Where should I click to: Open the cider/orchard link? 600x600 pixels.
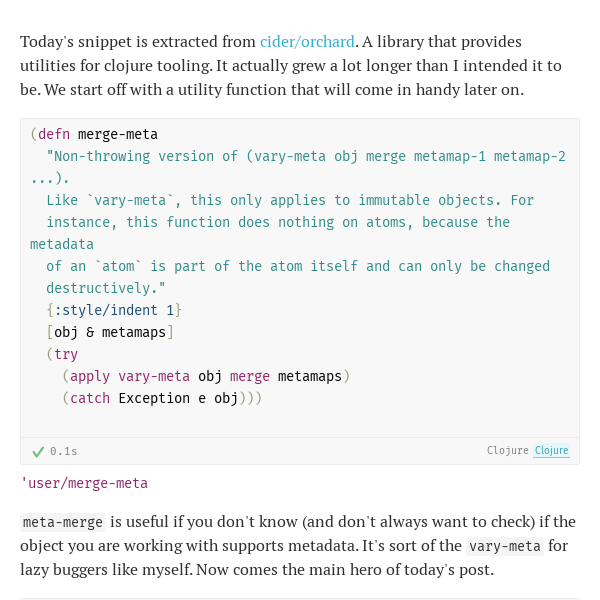307,42
